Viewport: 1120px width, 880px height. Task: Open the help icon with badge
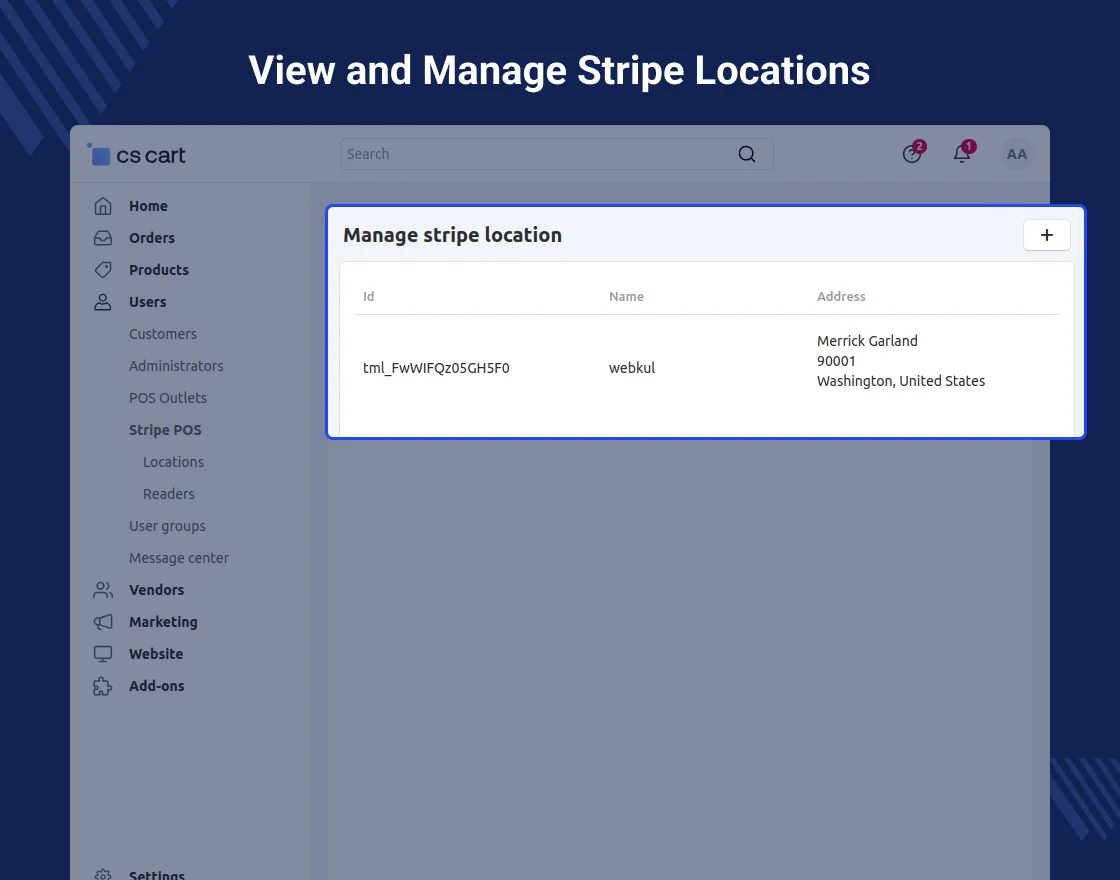pyautogui.click(x=911, y=154)
